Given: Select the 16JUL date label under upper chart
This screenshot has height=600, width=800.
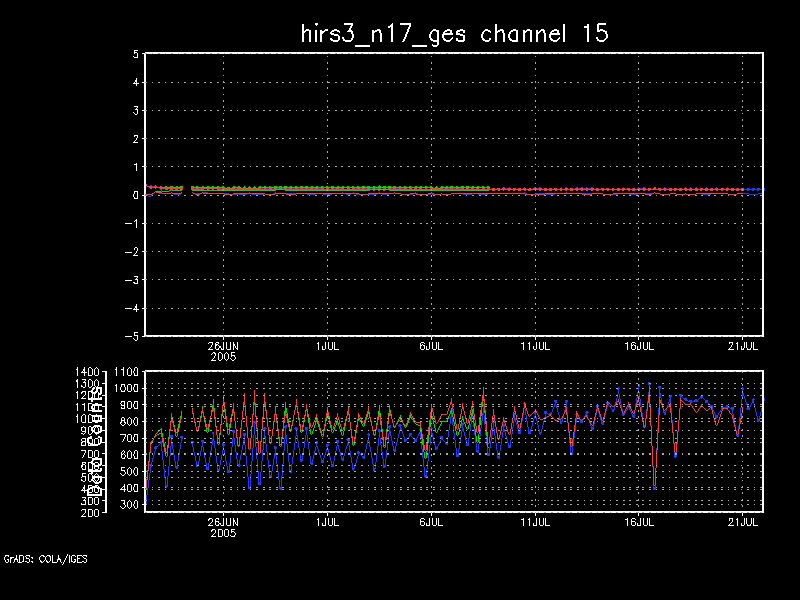Looking at the screenshot, I should (640, 345).
